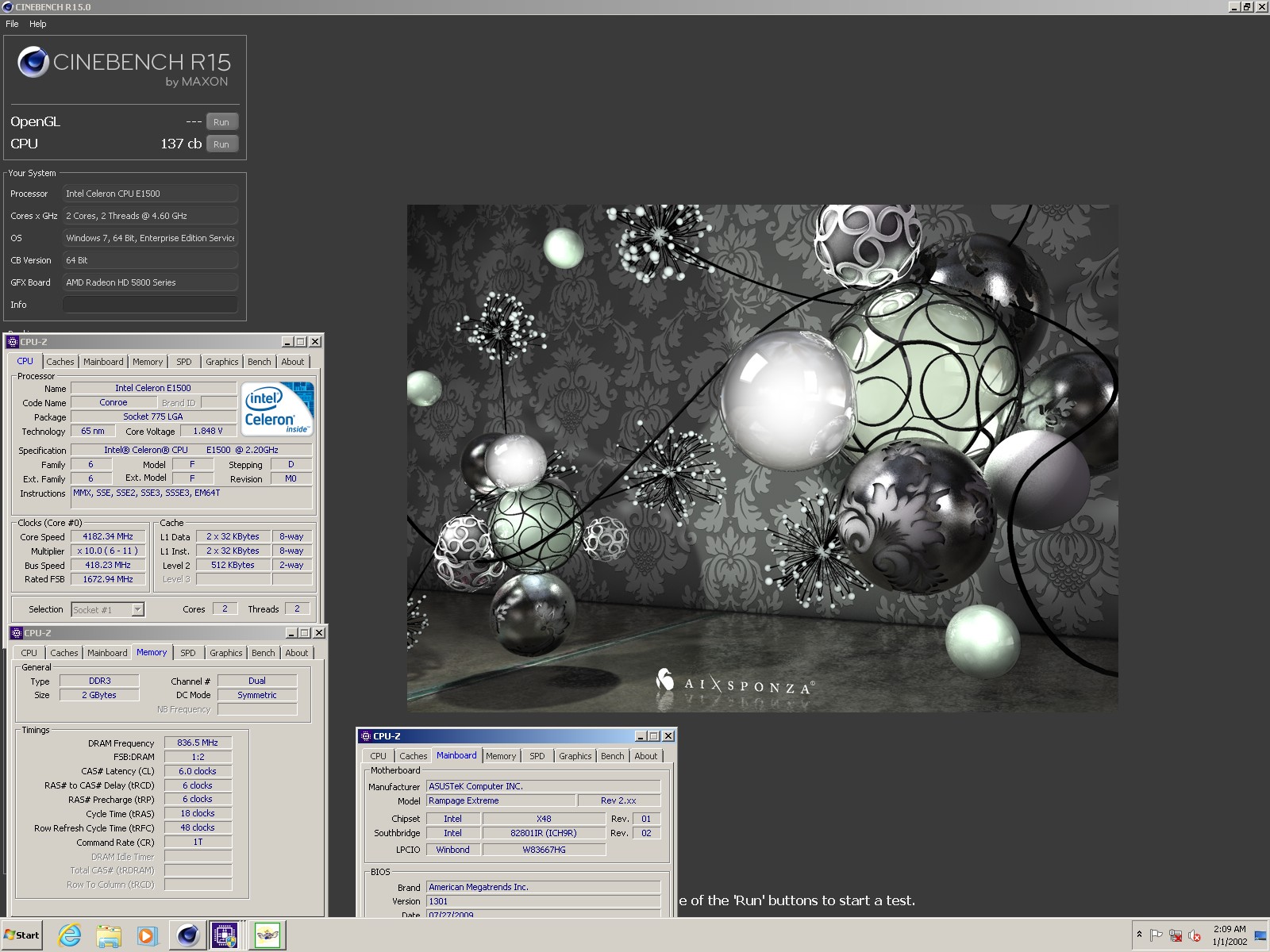This screenshot has height=952, width=1270.
Task: Open the File menu in Cinebench
Action: (x=12, y=24)
